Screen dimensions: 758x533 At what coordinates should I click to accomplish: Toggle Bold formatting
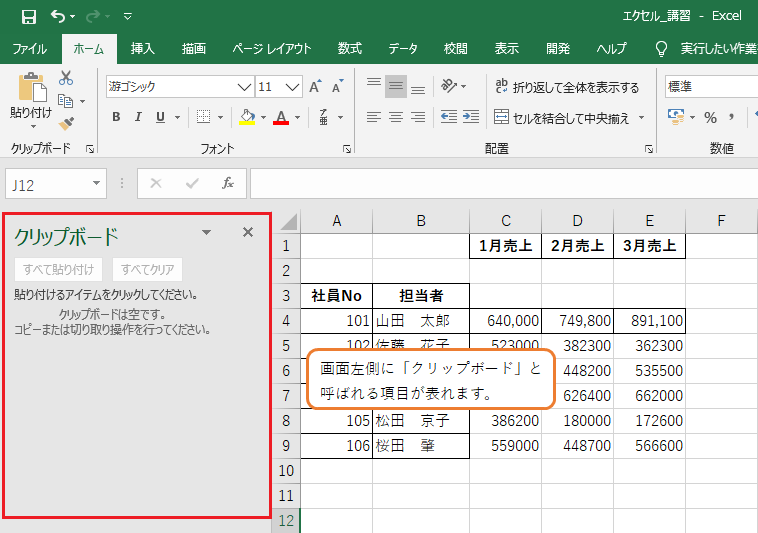click(x=116, y=117)
